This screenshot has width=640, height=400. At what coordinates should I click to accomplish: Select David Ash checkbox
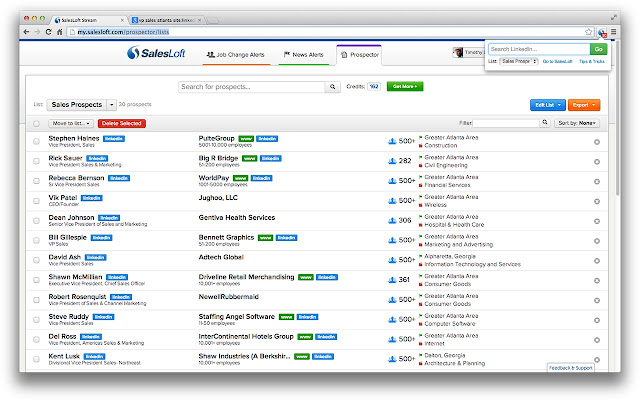click(36, 260)
